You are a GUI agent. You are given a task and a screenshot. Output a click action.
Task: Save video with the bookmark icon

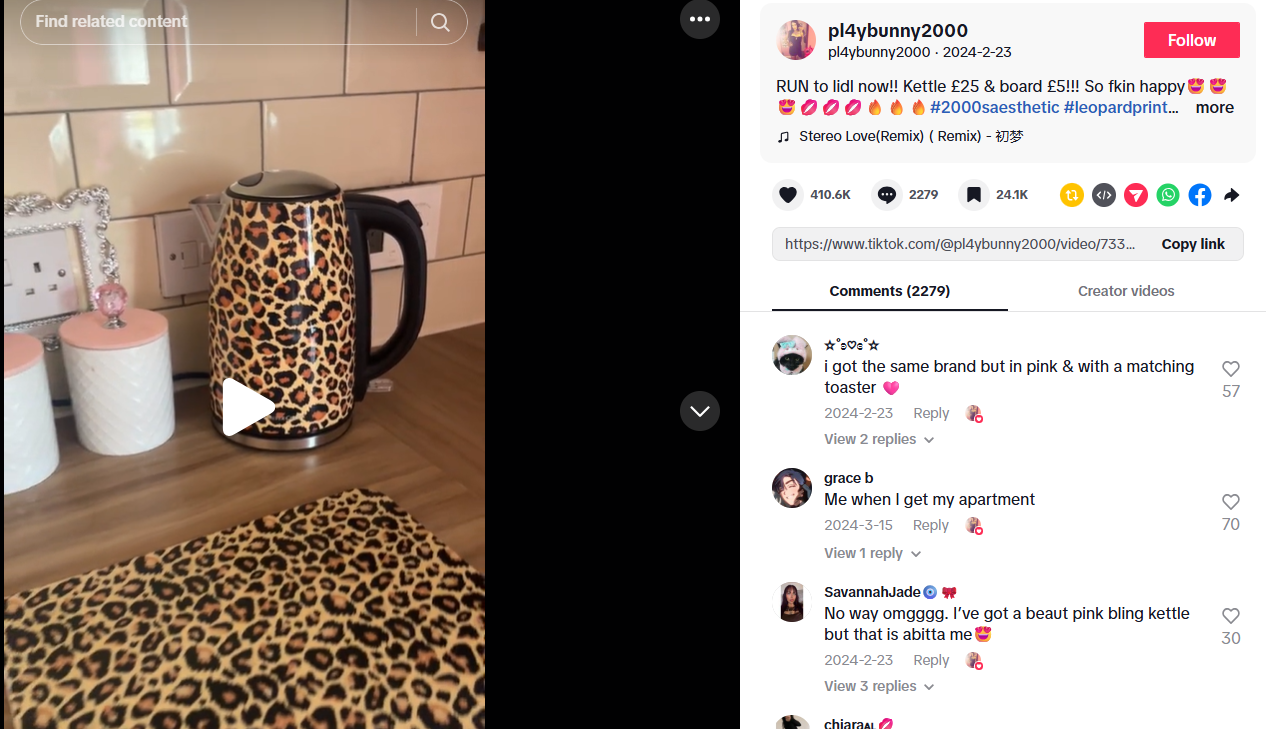click(x=974, y=195)
